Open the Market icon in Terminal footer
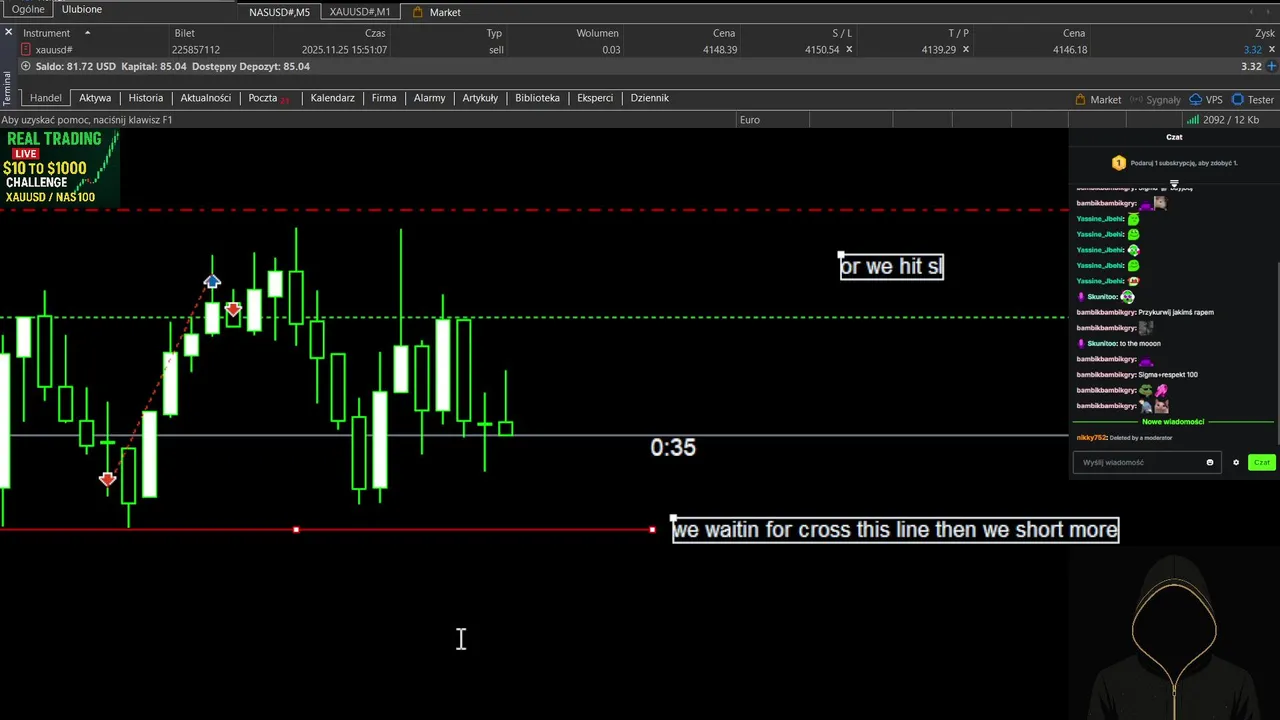Viewport: 1280px width, 720px height. tap(1080, 100)
